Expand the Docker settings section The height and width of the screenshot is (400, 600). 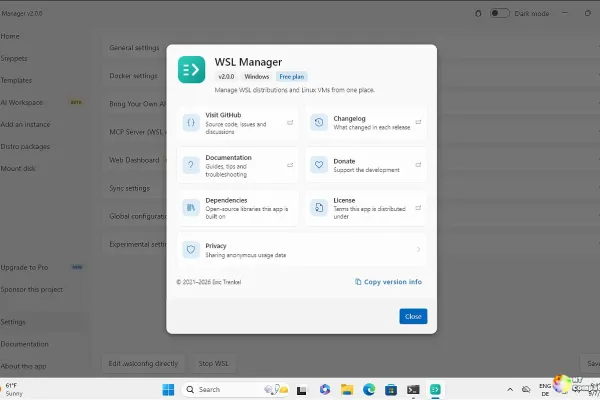click(133, 76)
